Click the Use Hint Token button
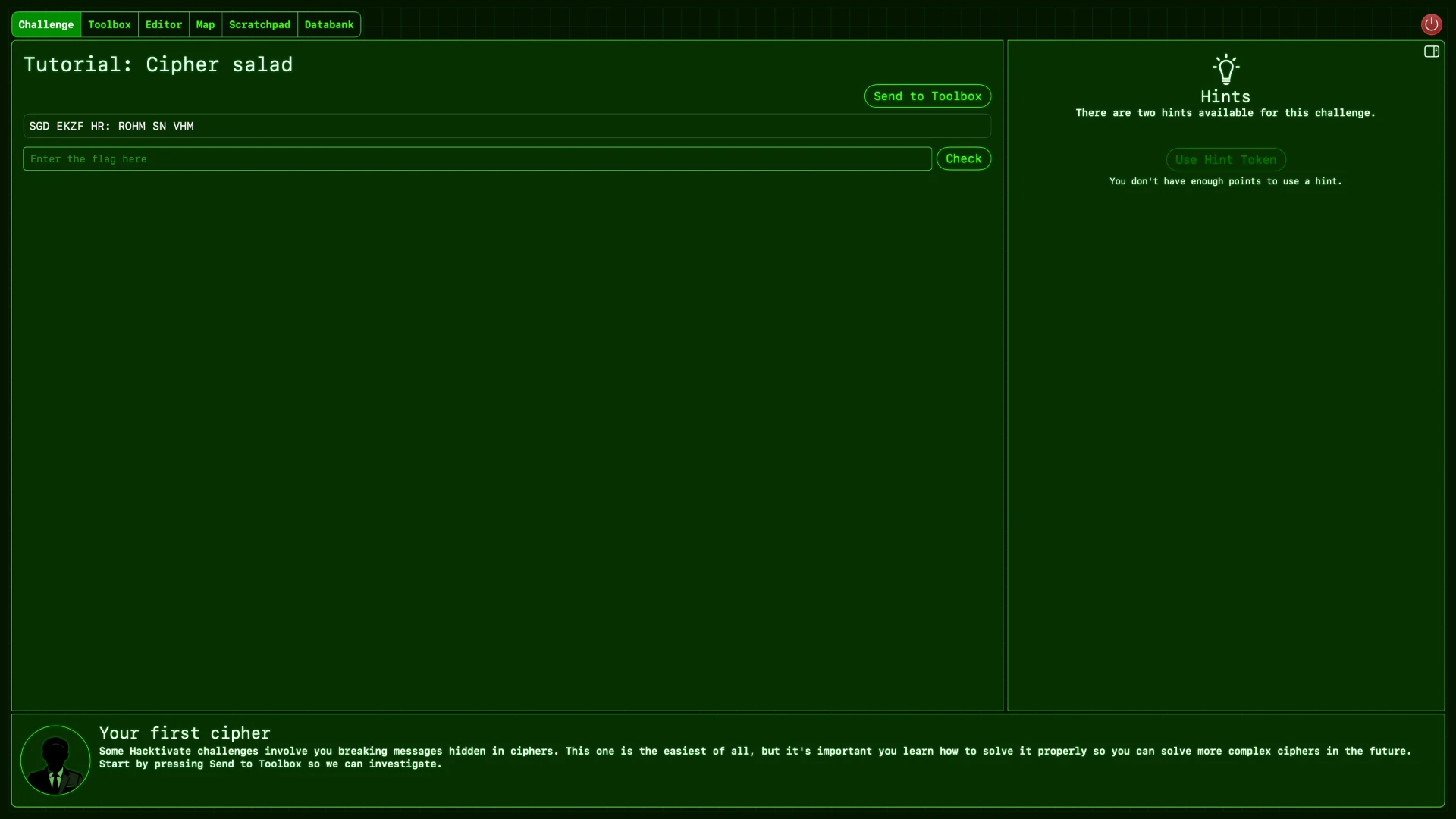Screen dimensions: 1456x819 click(1225, 159)
